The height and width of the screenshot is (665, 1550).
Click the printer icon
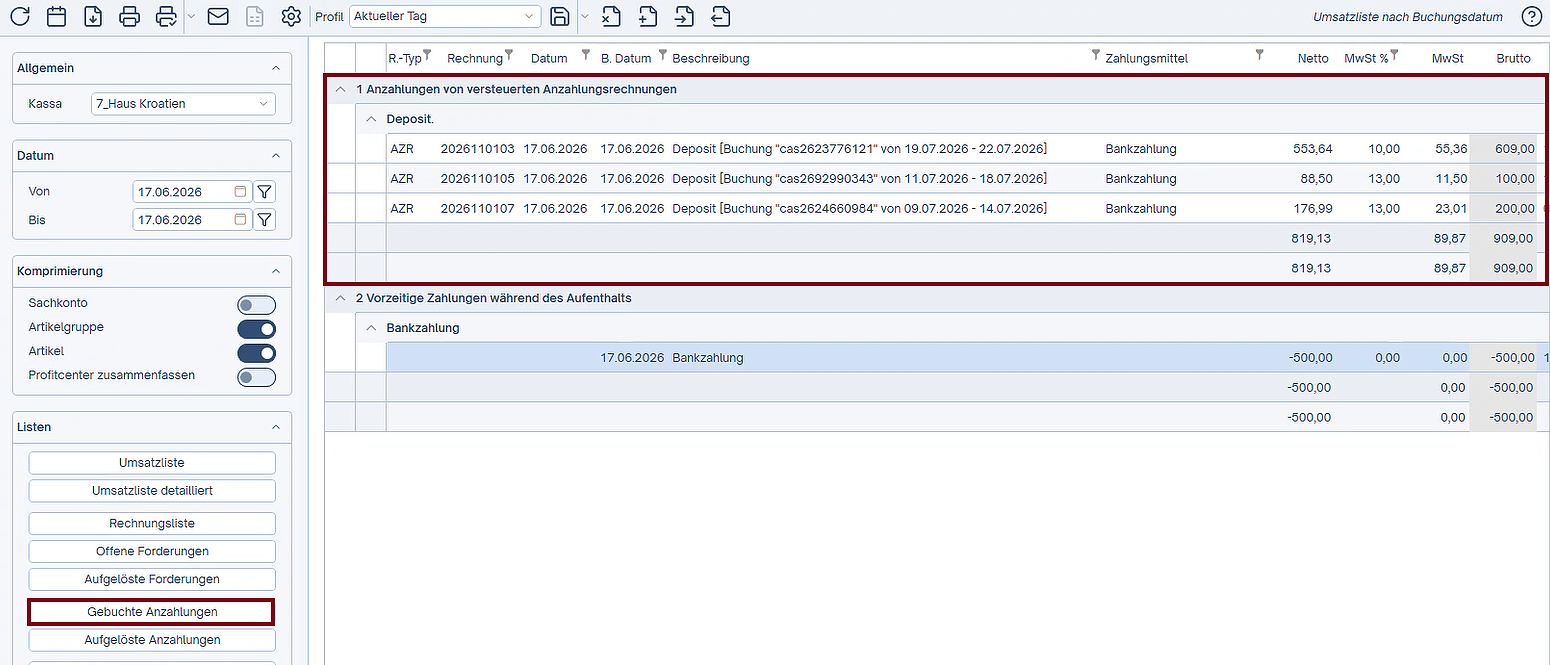(x=129, y=16)
